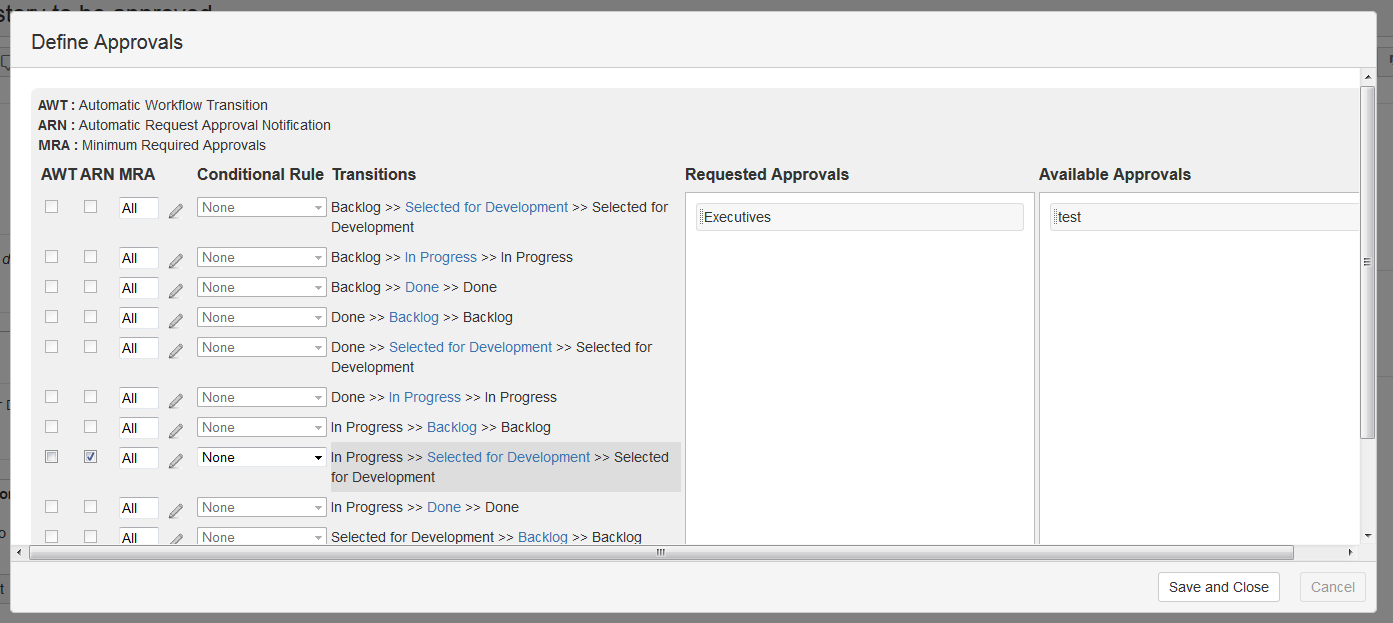Viewport: 1393px width, 623px height.
Task: Click Save and Close button
Action: pyautogui.click(x=1218, y=587)
